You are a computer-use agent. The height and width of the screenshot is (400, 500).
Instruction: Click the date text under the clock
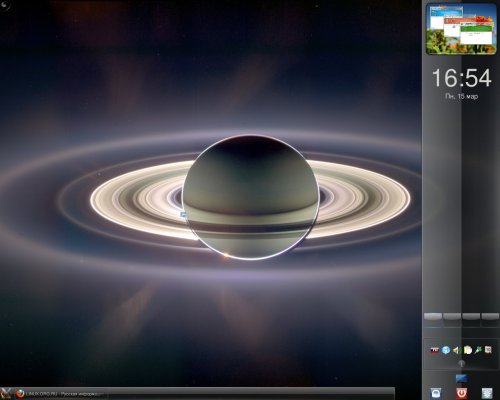[x=461, y=96]
